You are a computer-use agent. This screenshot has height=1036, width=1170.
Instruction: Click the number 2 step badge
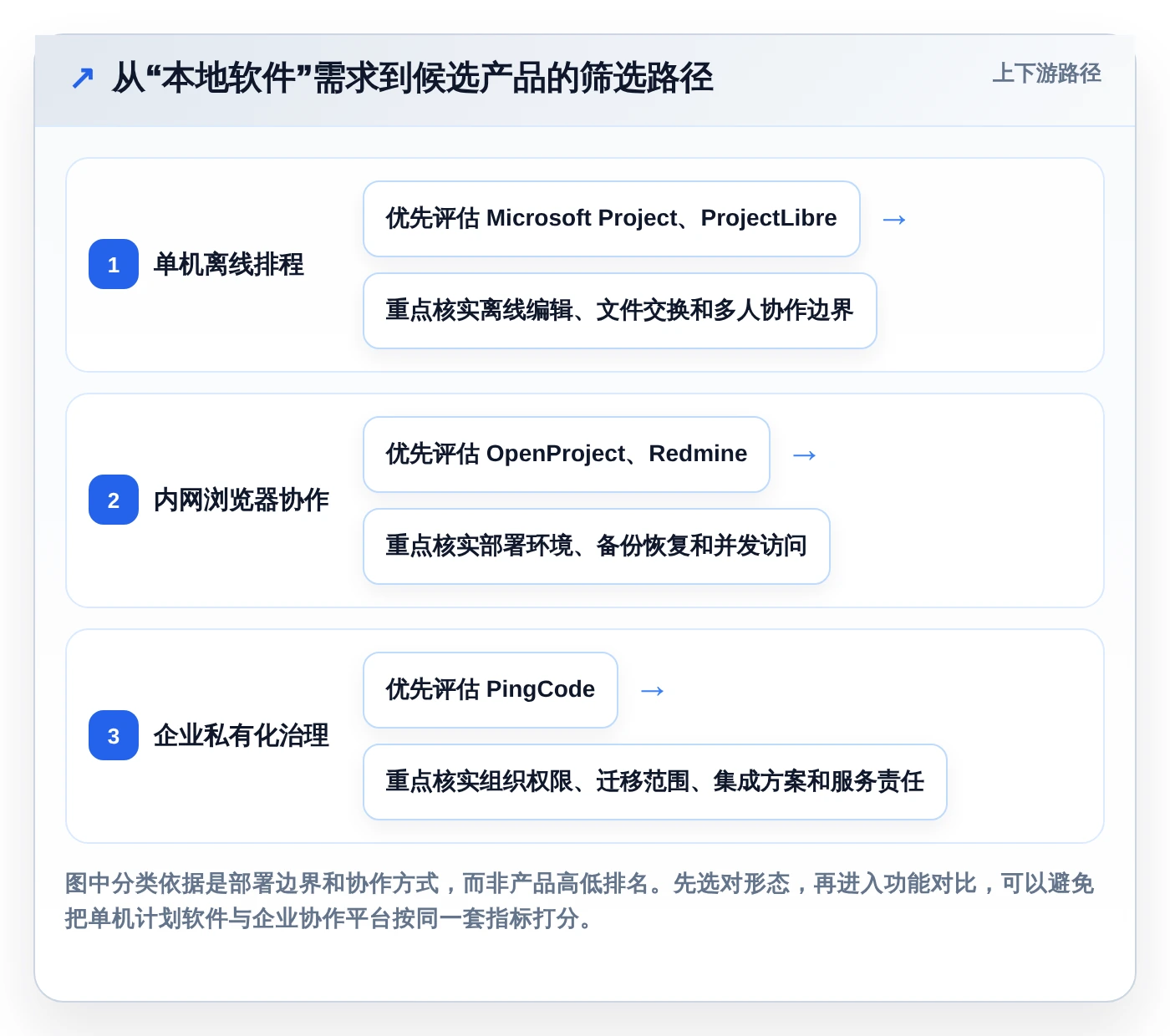coord(114,500)
